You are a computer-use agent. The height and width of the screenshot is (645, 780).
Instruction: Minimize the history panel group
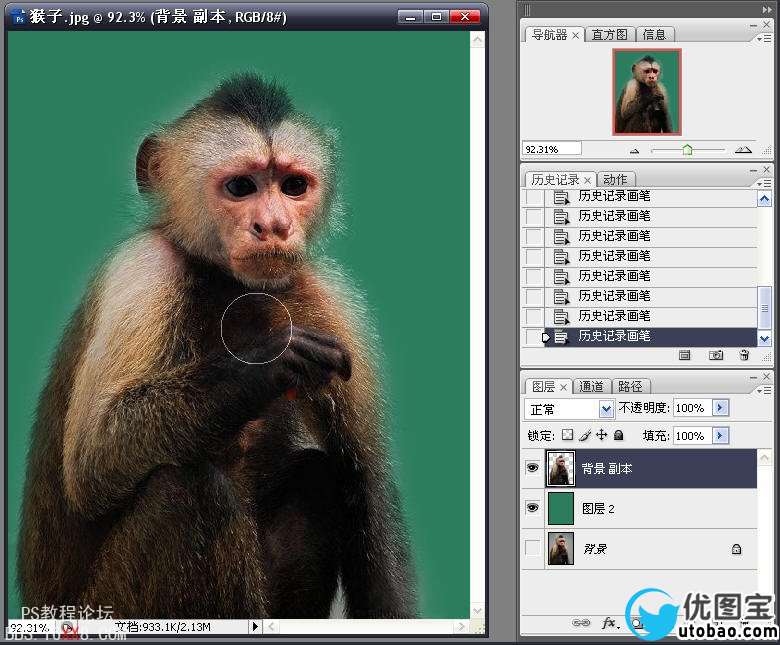tap(753, 170)
